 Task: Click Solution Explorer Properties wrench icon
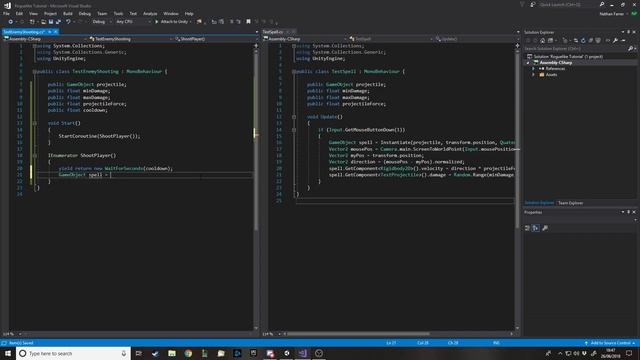[615, 40]
